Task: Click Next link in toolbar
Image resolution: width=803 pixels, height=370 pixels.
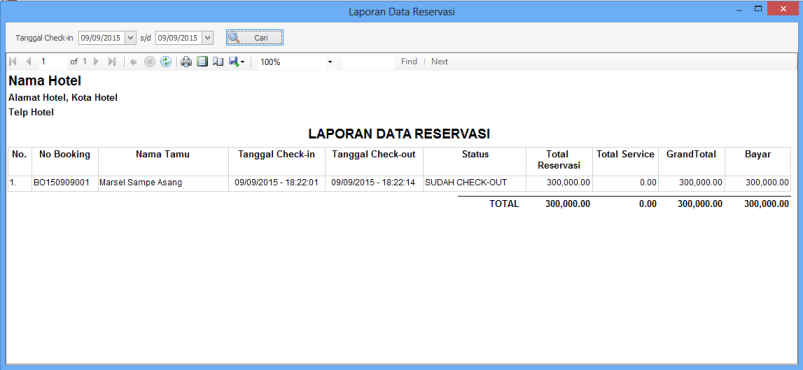Action: [x=439, y=61]
